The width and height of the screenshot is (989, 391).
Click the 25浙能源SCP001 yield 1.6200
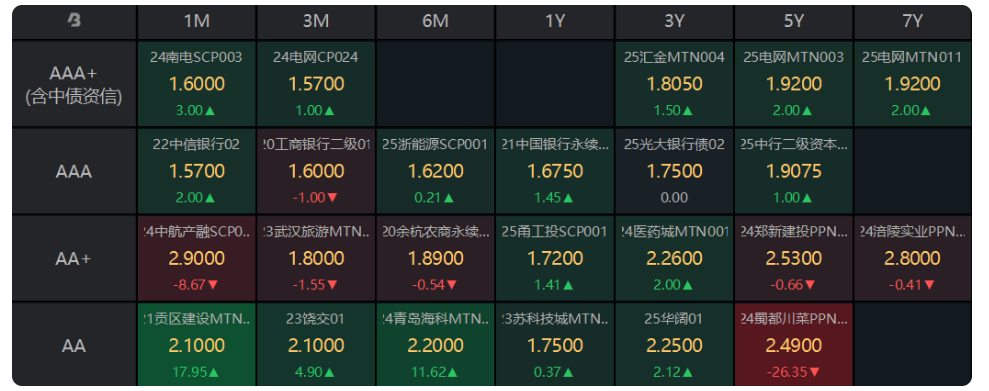(x=435, y=171)
